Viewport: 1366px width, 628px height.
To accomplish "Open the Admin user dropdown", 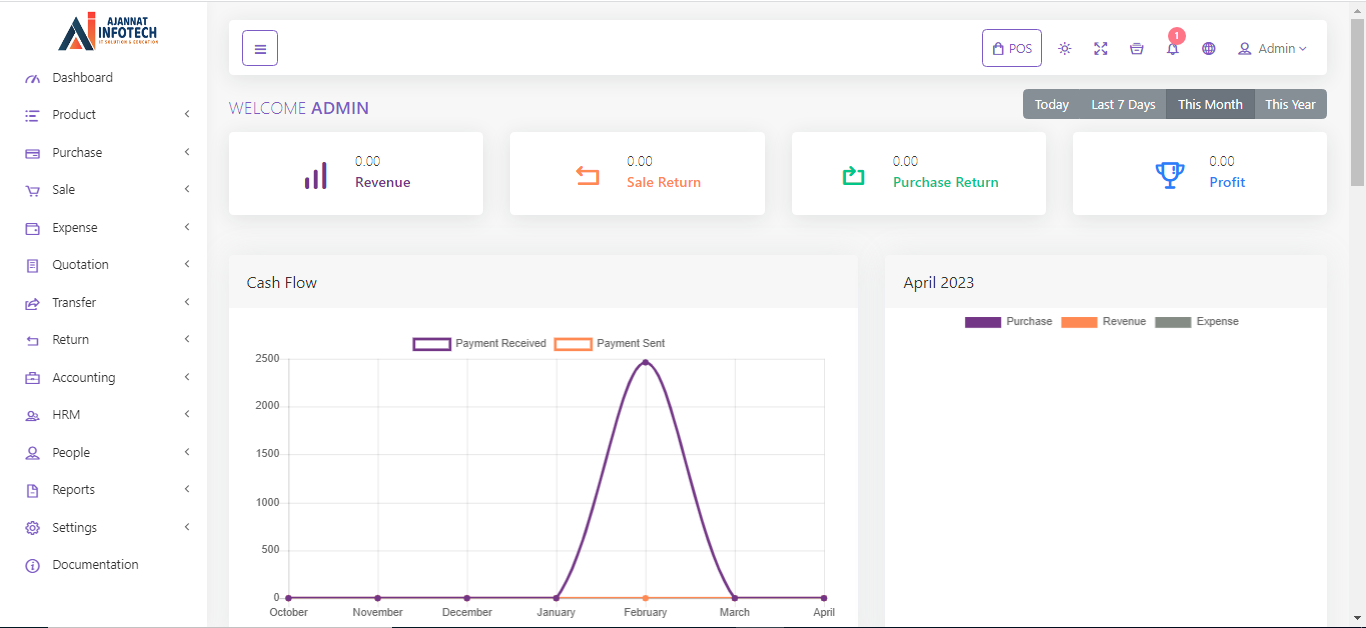I will 1272,49.
